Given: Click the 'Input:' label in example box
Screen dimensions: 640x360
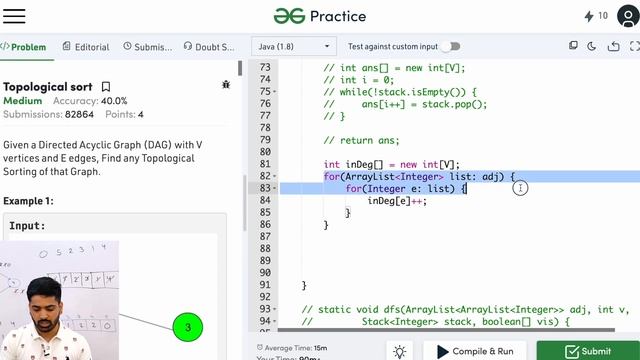Looking at the screenshot, I should click(x=27, y=226).
